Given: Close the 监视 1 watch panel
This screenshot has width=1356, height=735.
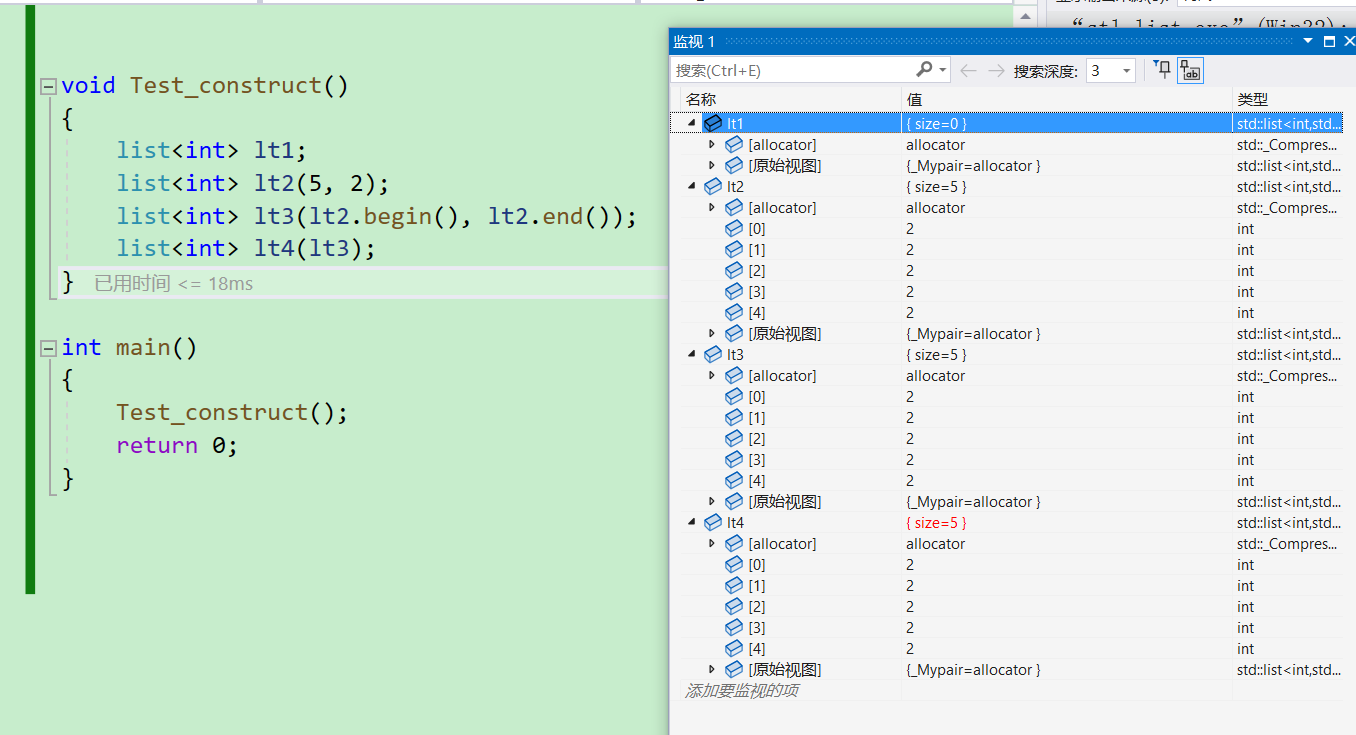Looking at the screenshot, I should [x=1348, y=41].
